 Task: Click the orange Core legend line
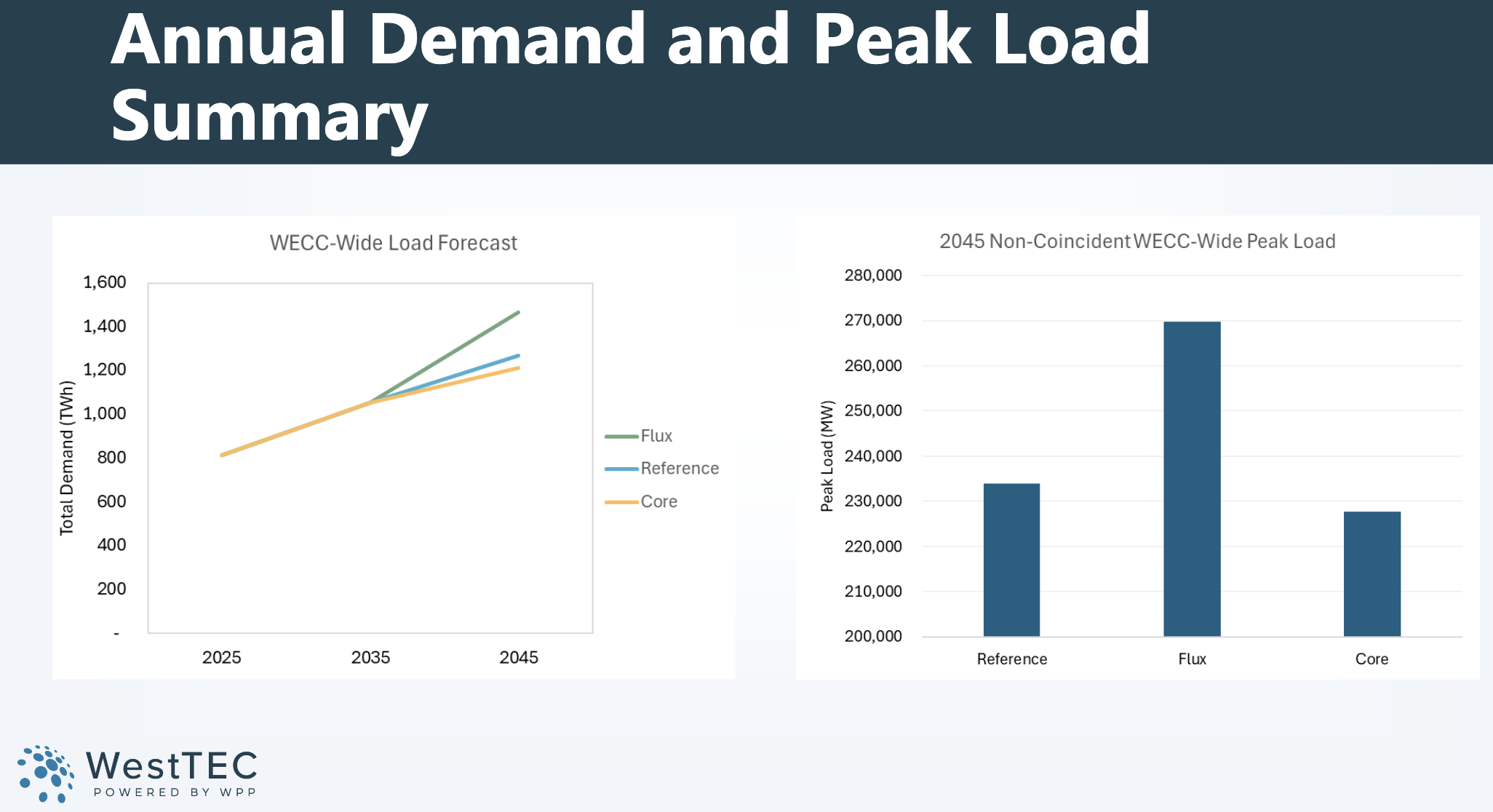click(621, 502)
